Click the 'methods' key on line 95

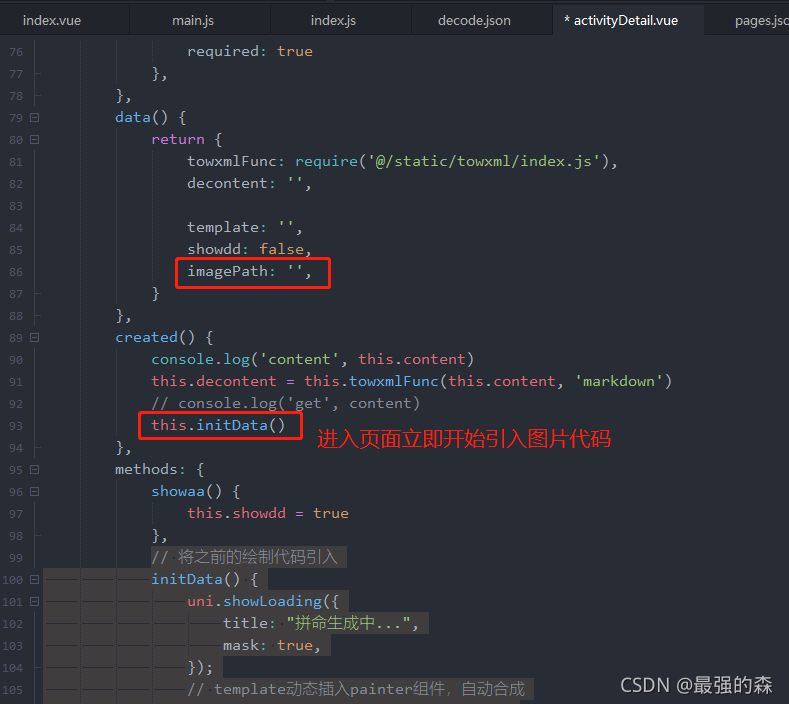pos(146,470)
